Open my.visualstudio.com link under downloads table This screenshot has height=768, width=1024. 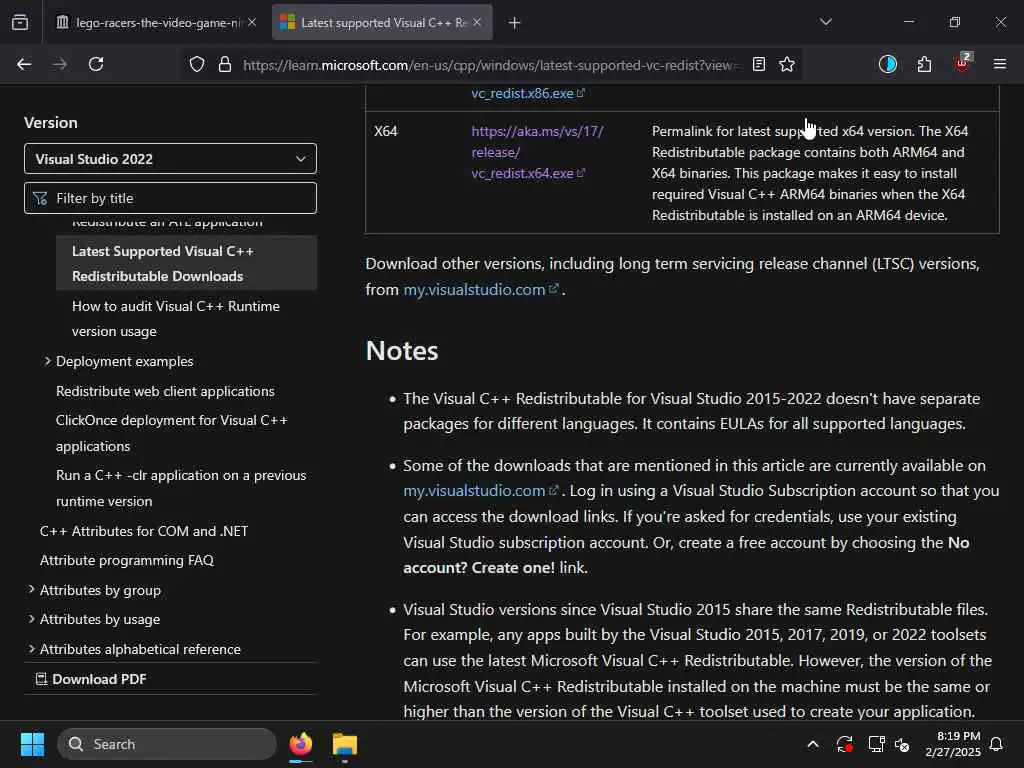click(481, 289)
